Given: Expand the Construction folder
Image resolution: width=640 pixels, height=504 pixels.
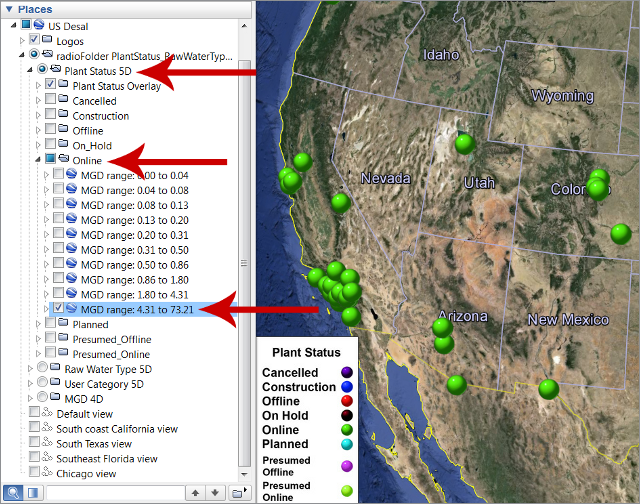Looking at the screenshot, I should 39,116.
